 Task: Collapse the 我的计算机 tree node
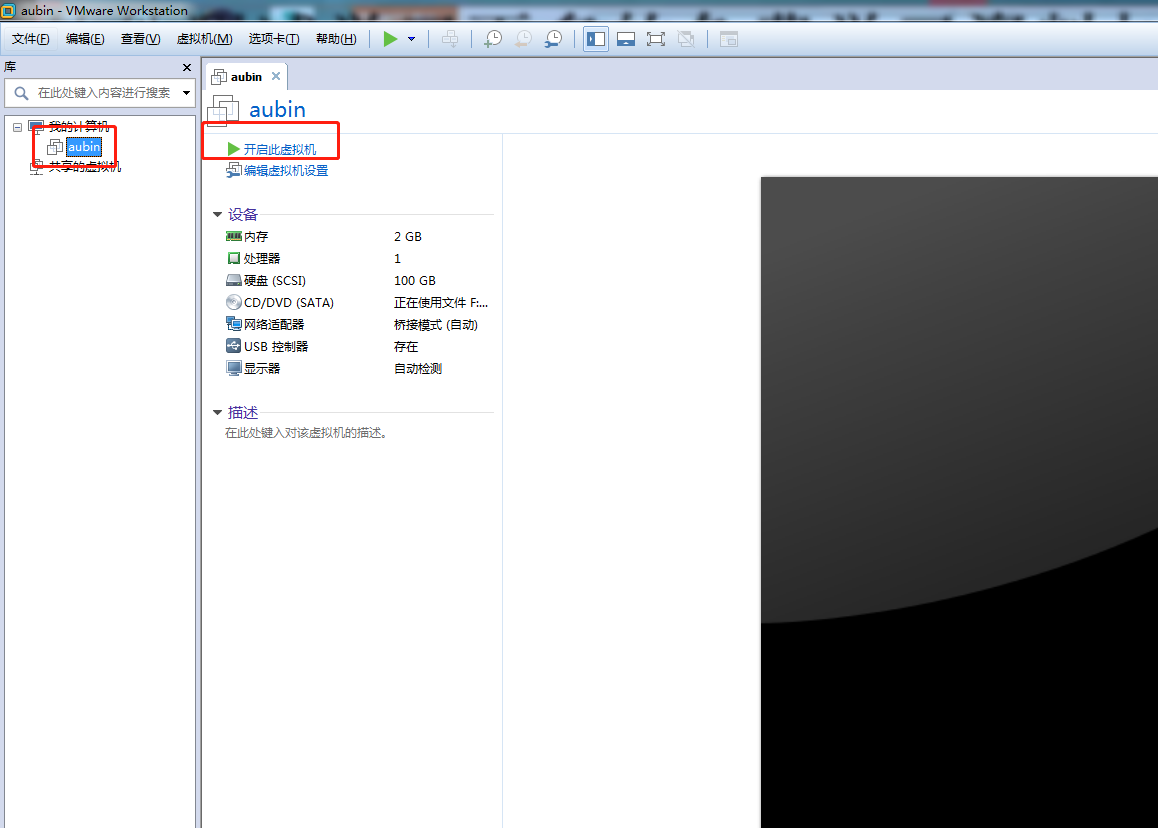coord(17,127)
